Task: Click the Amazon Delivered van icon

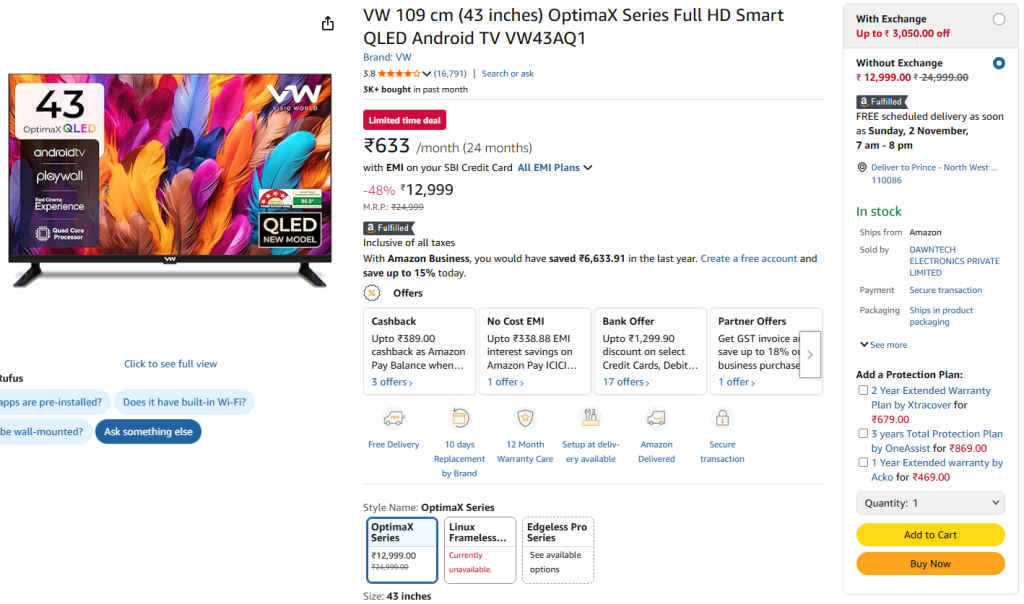Action: 656,418
